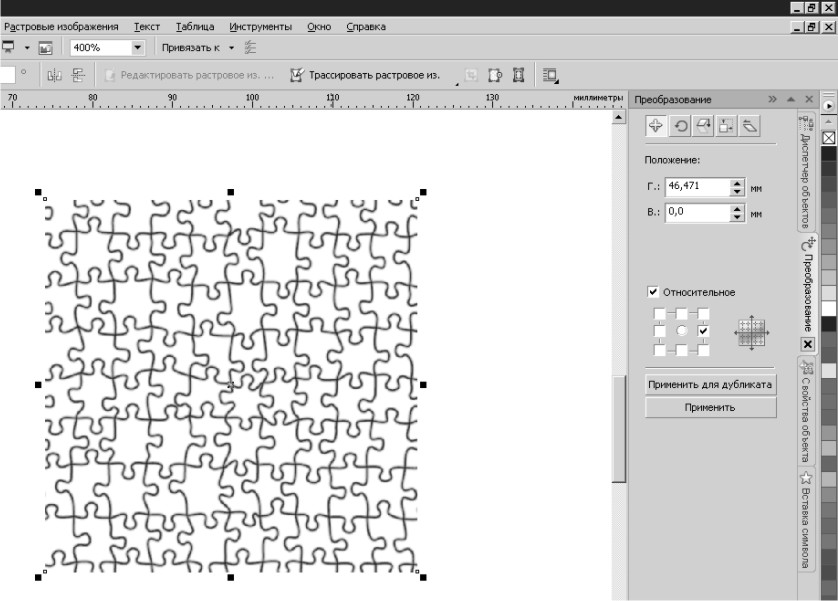This screenshot has height=601, width=838.
Task: Click the mirror vertically icon
Action: coord(78,75)
